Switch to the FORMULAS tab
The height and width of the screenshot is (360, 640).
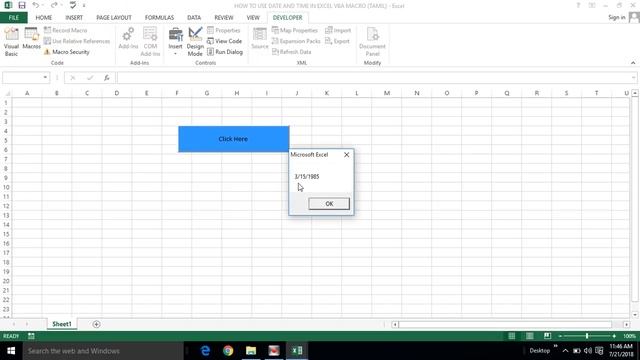pyautogui.click(x=159, y=18)
